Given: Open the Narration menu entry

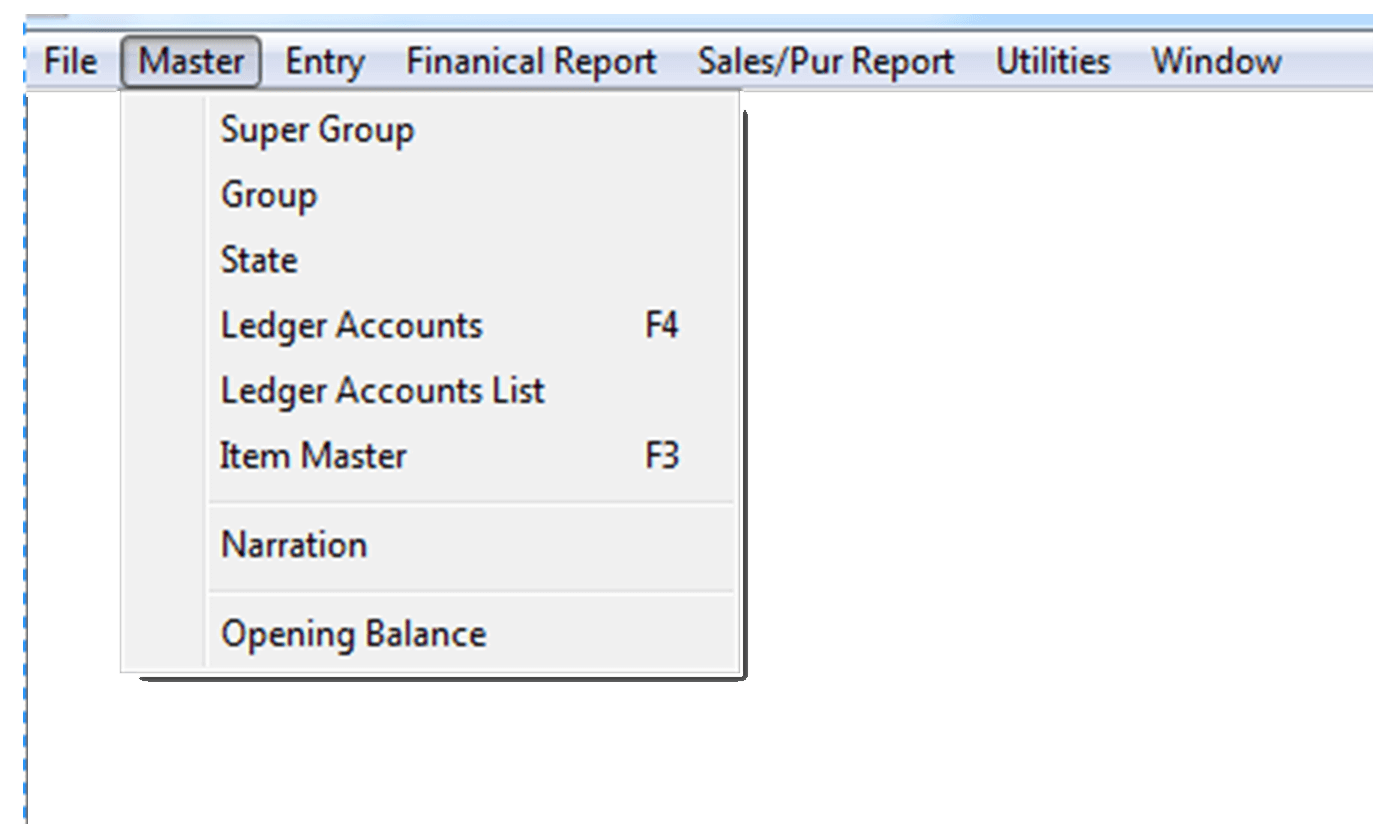Looking at the screenshot, I should pos(472,545).
